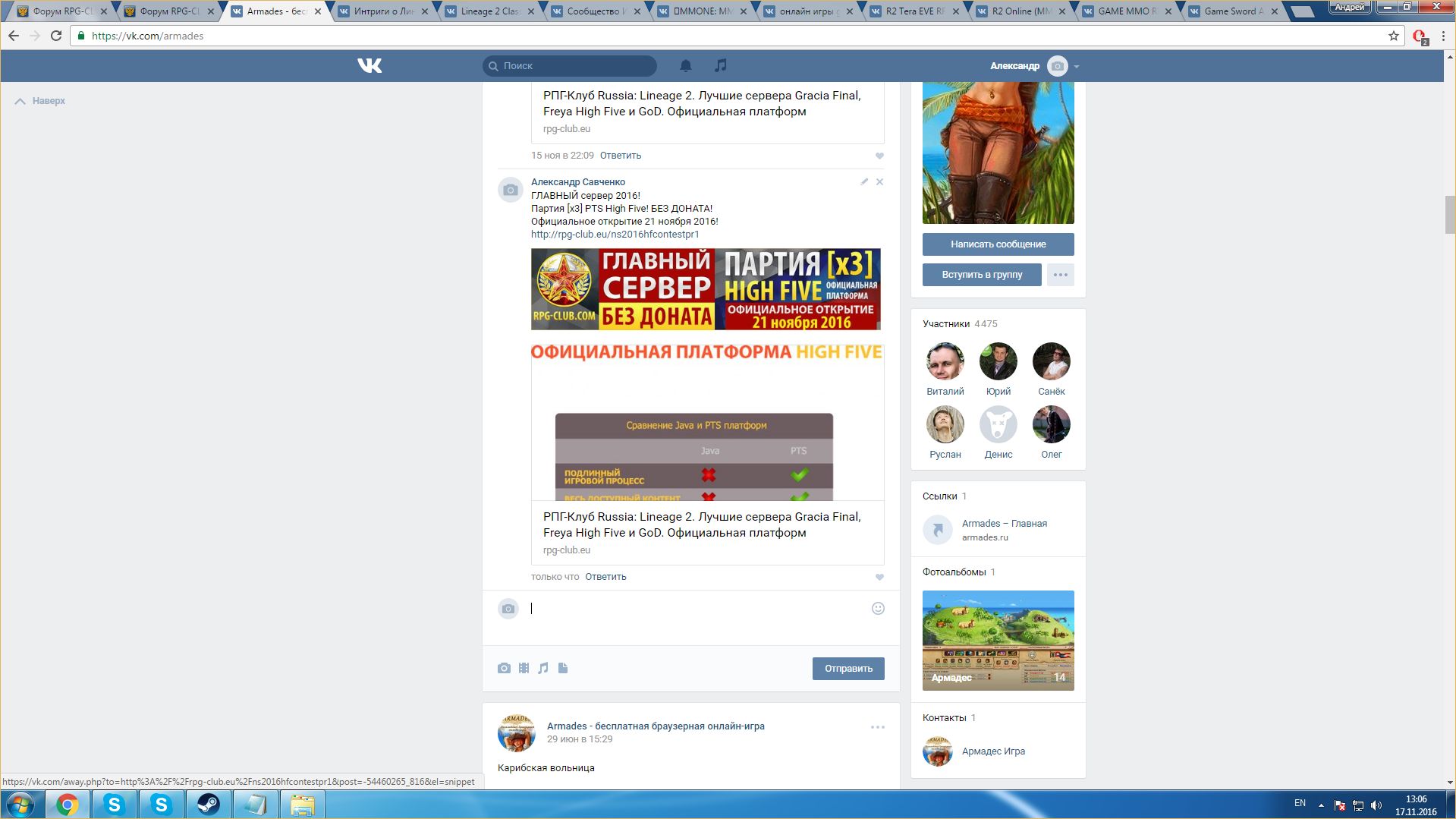This screenshot has width=1456, height=819.
Task: Click the page vertical scrollbar thumb
Action: click(x=1450, y=215)
